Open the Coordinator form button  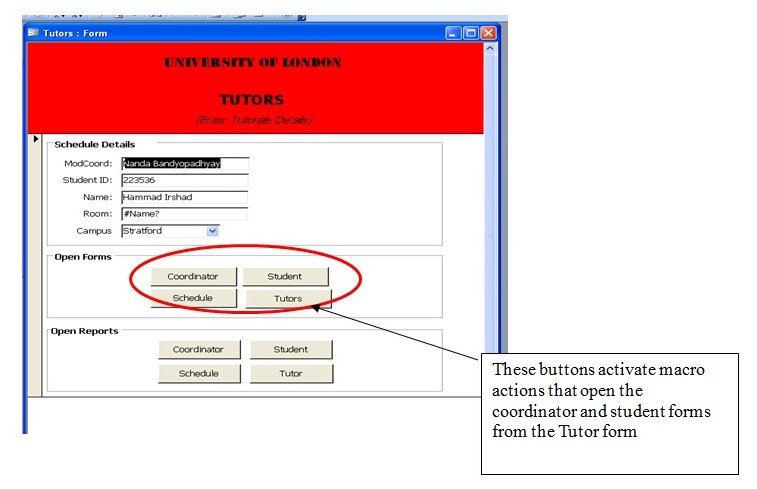click(195, 276)
